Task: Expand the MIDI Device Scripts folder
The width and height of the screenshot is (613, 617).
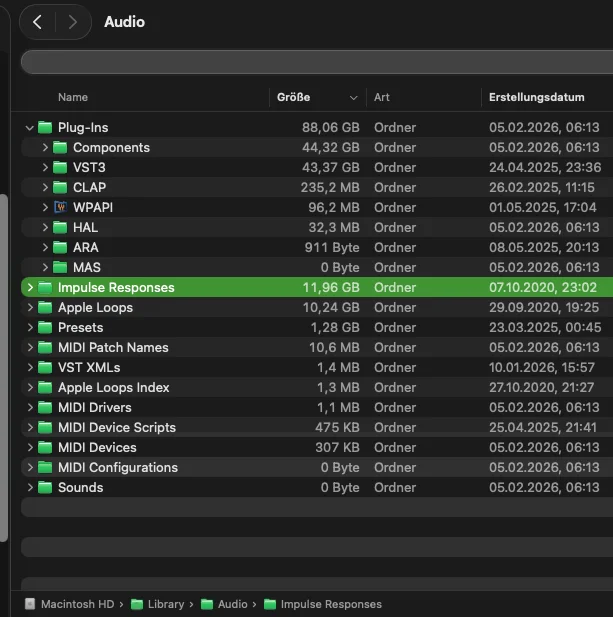Action: (x=30, y=428)
